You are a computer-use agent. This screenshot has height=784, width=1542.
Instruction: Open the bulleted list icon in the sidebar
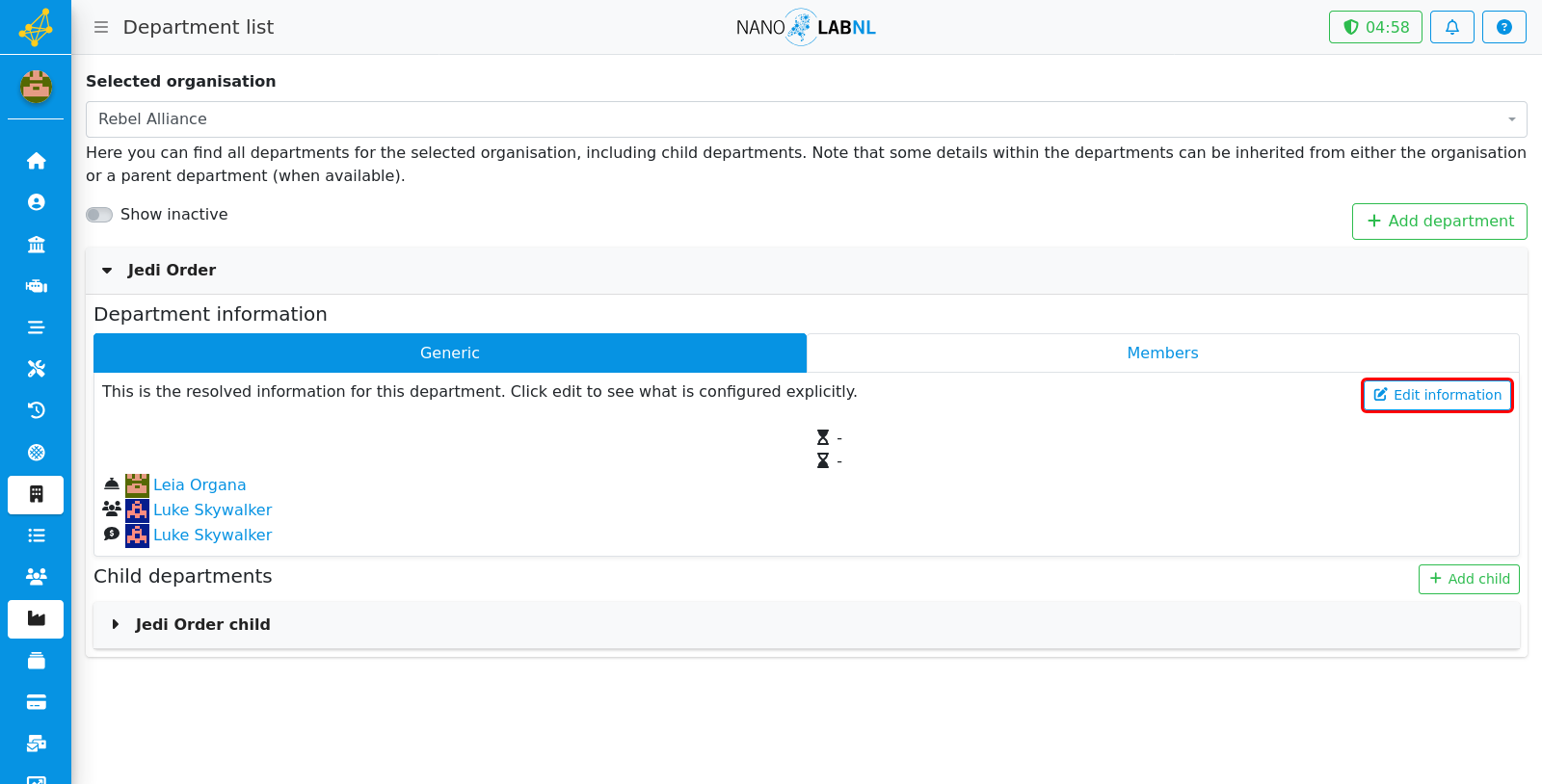coord(36,536)
